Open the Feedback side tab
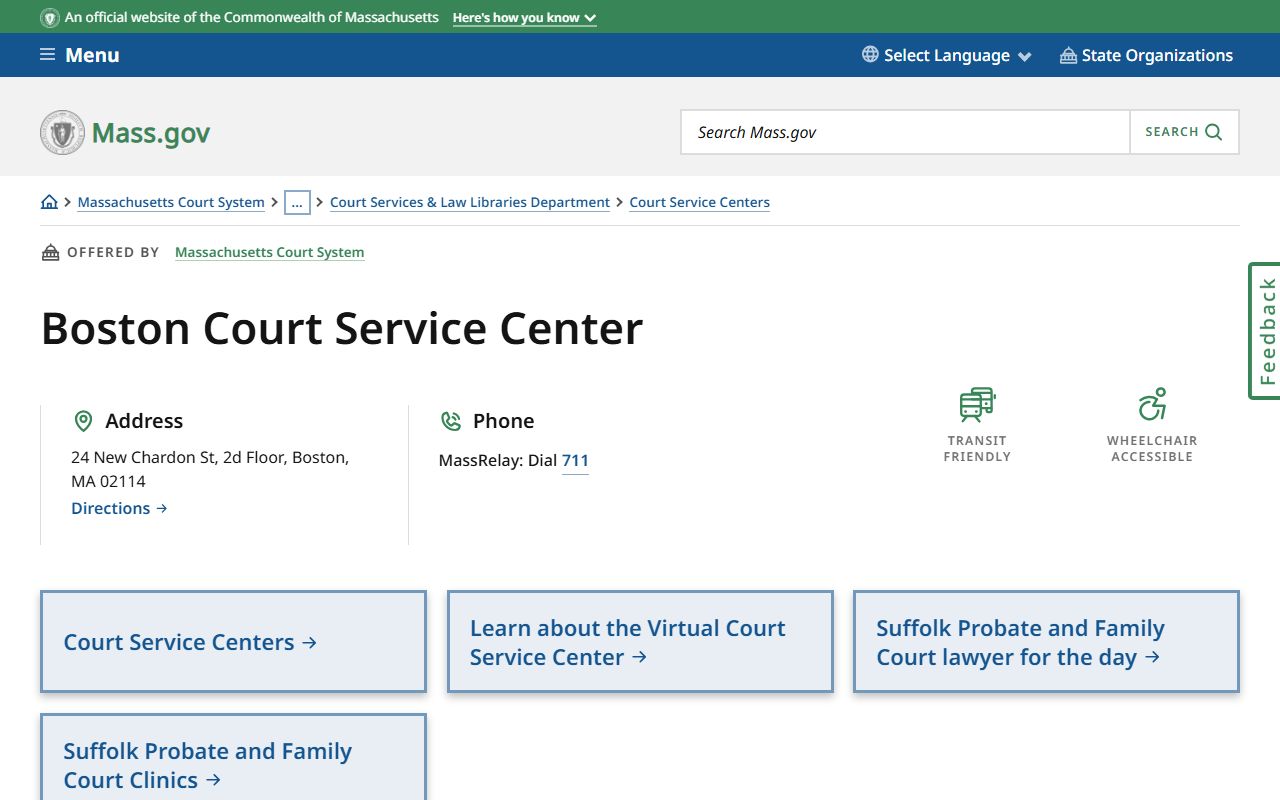 [1265, 331]
